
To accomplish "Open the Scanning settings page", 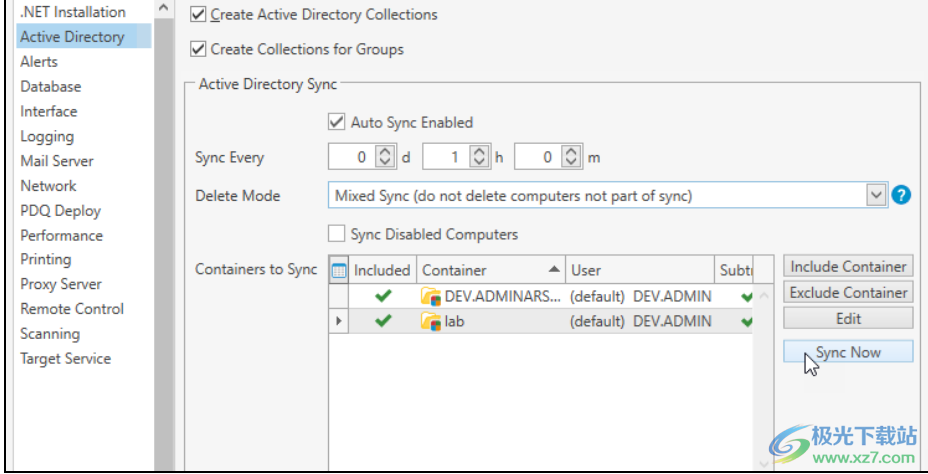I will [50, 334].
